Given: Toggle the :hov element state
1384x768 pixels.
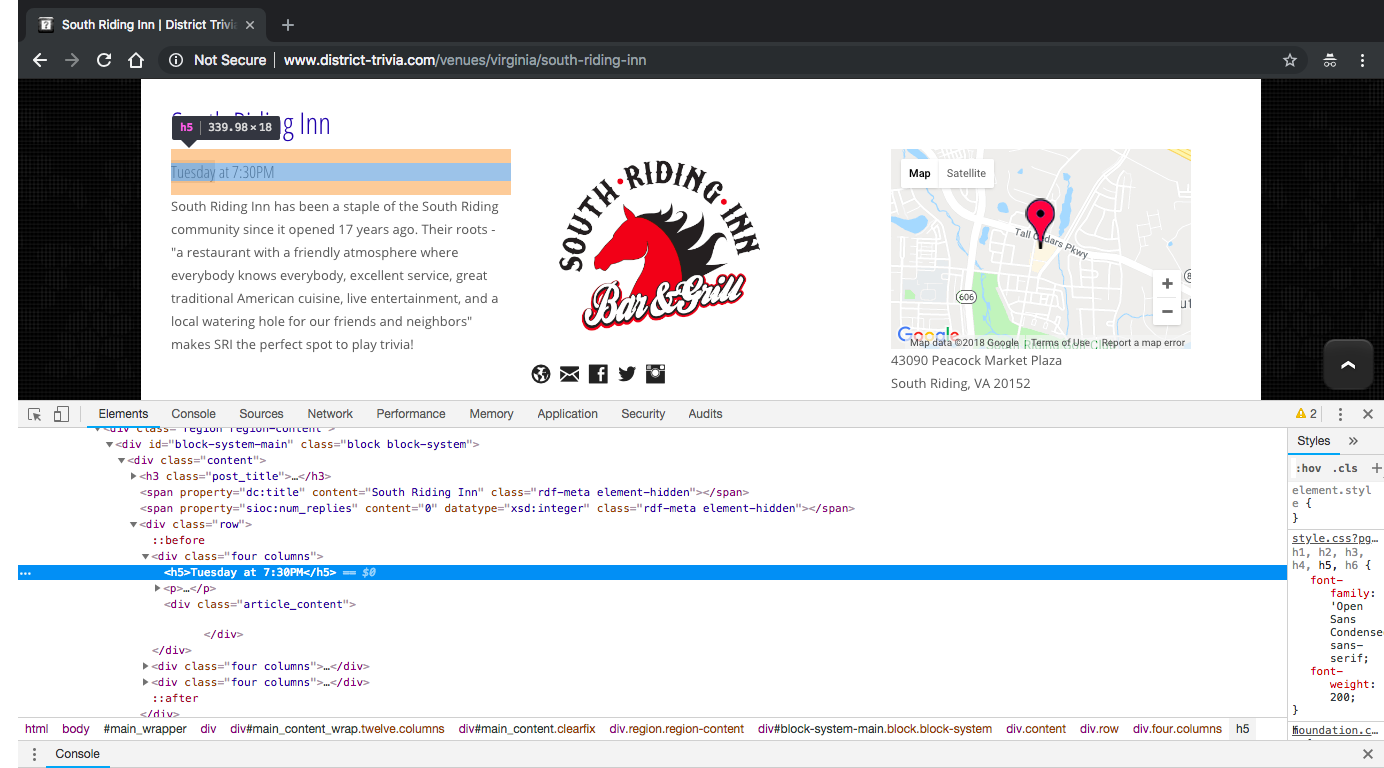Looking at the screenshot, I should [x=1308, y=468].
